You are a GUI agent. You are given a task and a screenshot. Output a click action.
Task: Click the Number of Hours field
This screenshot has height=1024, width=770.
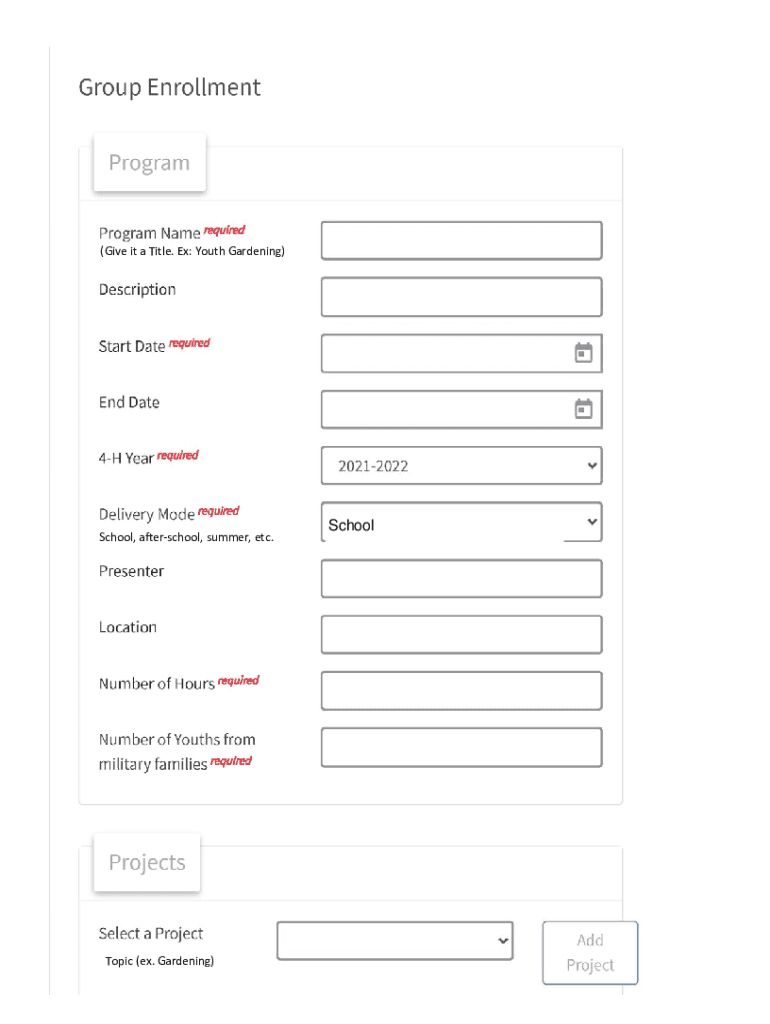[461, 691]
